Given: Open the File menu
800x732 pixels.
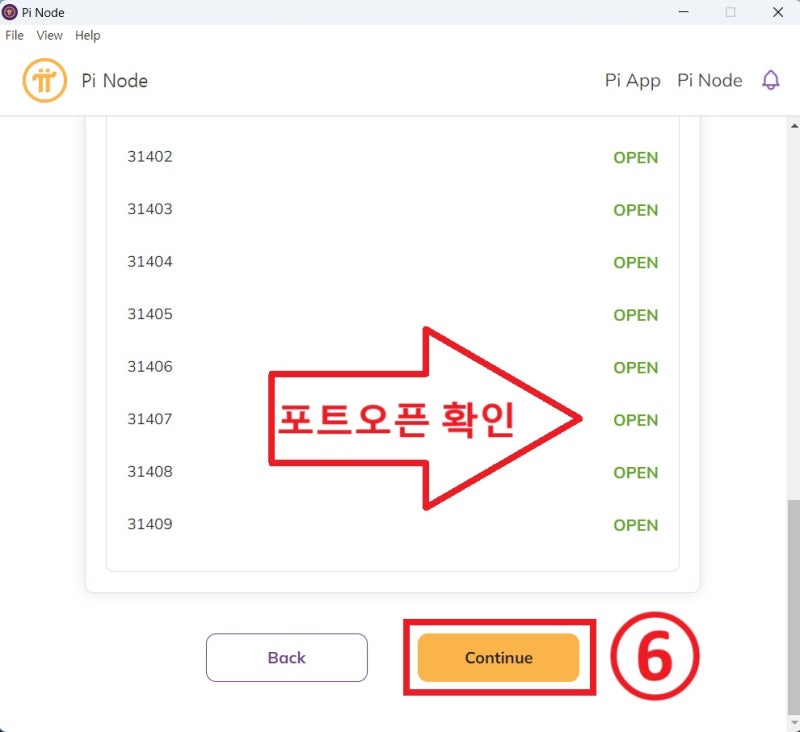Looking at the screenshot, I should tap(14, 35).
